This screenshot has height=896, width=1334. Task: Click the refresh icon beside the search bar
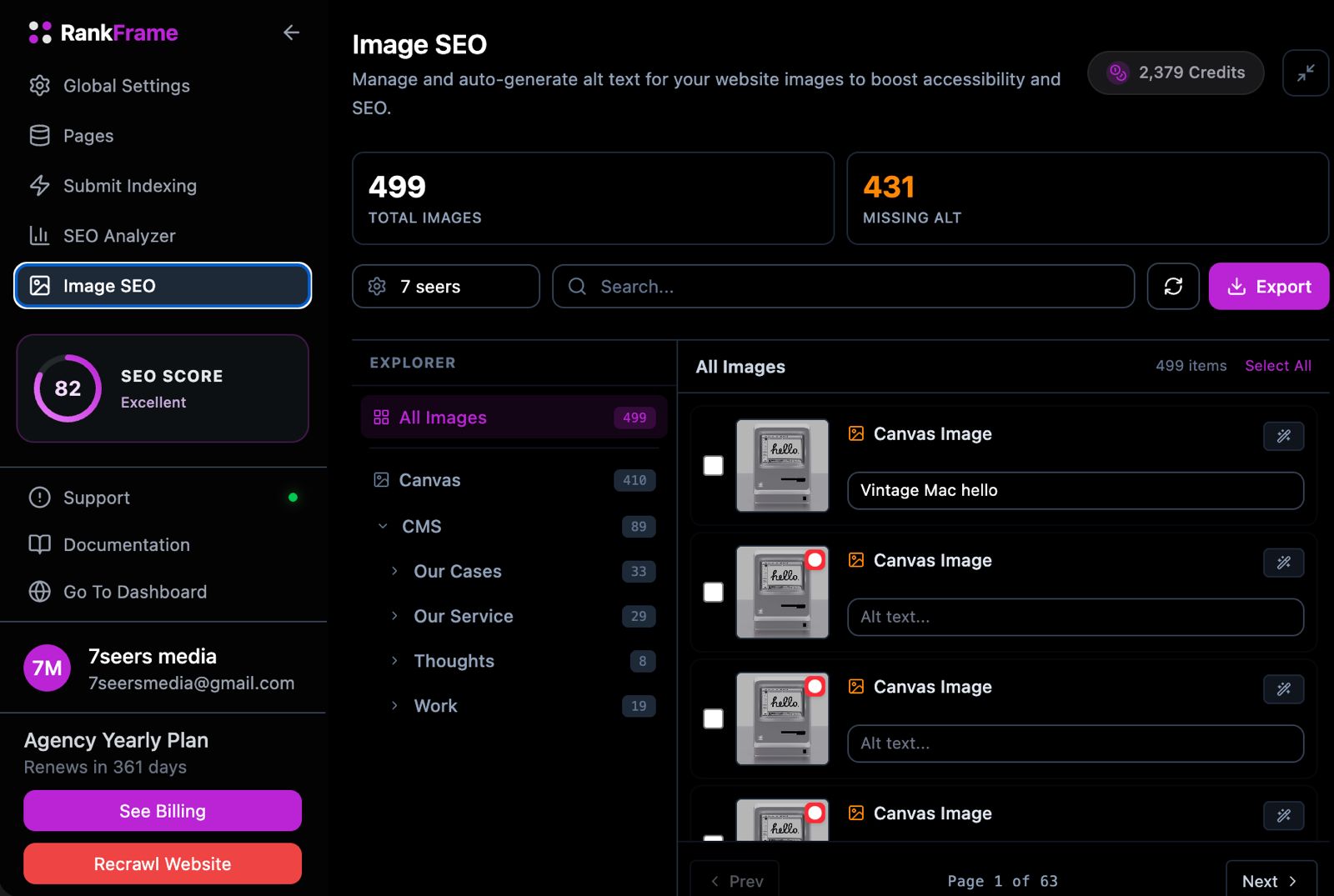click(1173, 286)
